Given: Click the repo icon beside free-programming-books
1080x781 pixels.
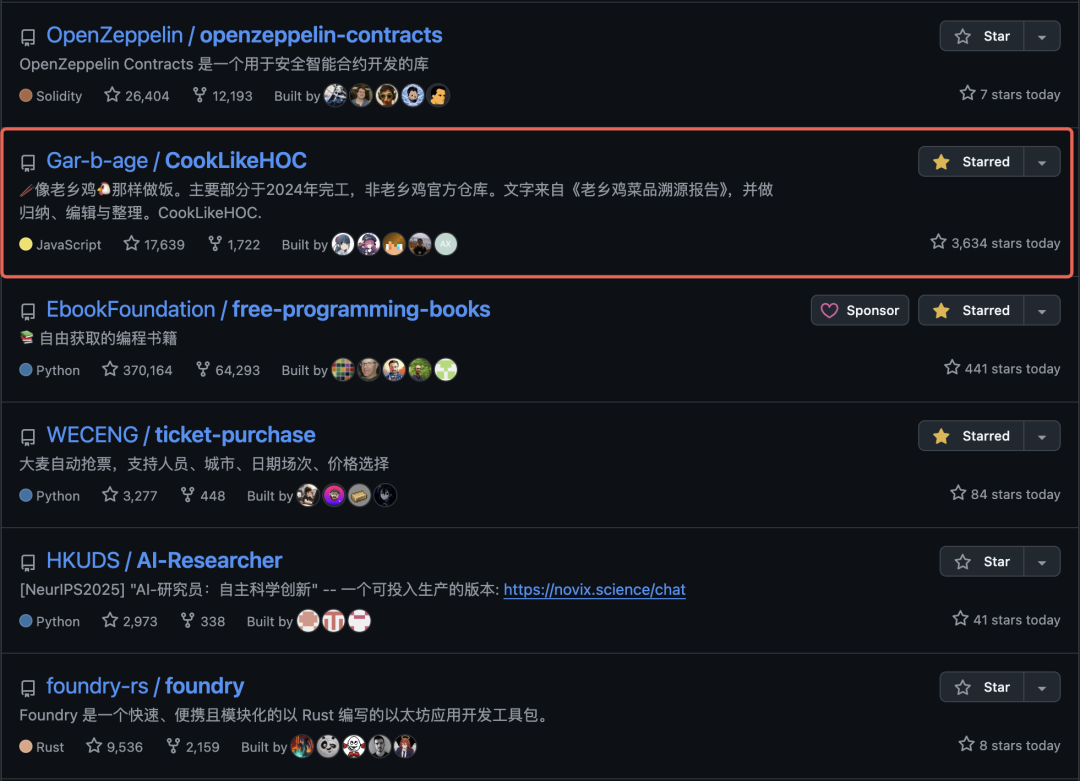Looking at the screenshot, I should point(28,311).
